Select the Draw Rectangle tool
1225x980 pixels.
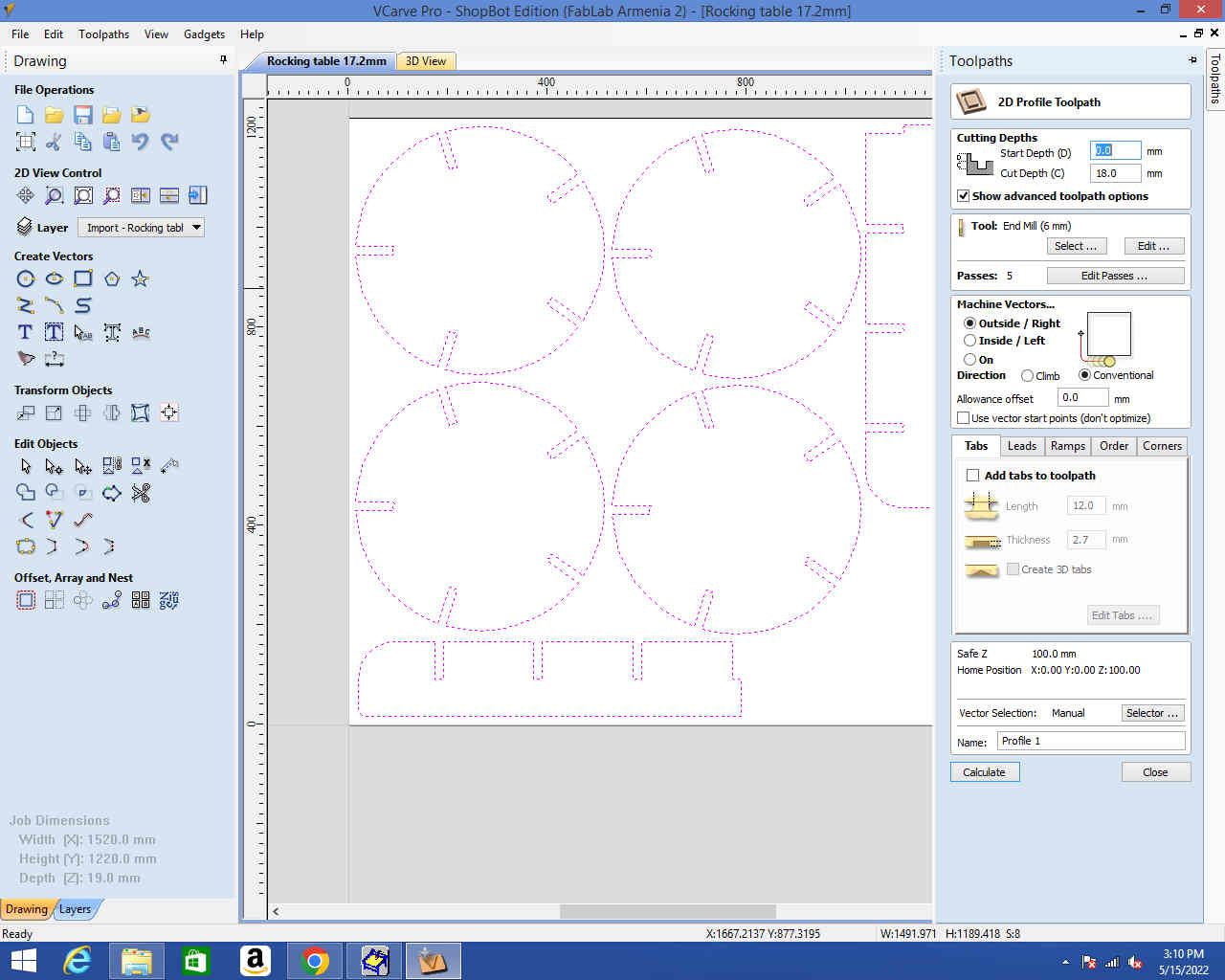click(x=83, y=278)
